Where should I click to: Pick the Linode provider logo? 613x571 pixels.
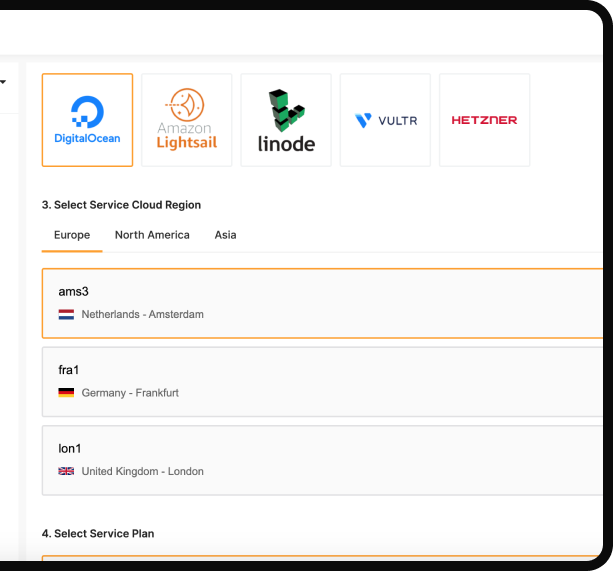coord(286,120)
